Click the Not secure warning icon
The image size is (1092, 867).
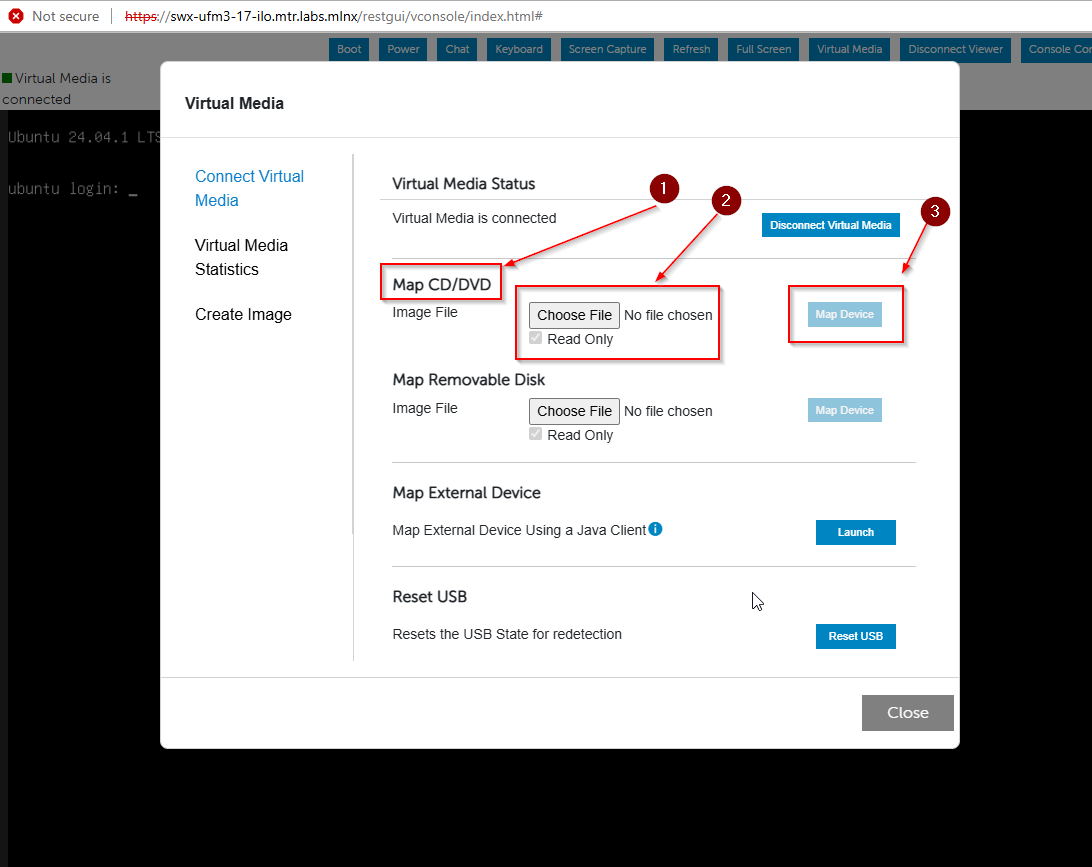coord(16,16)
